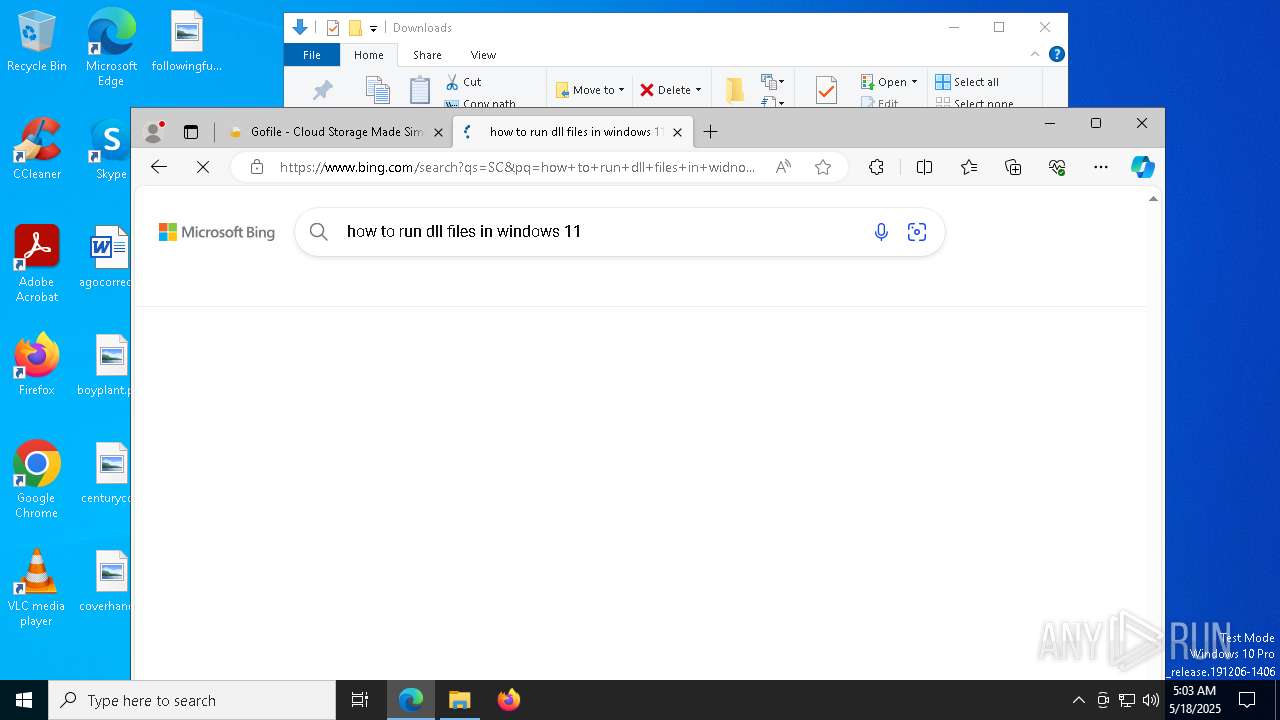Image resolution: width=1280 pixels, height=720 pixels.
Task: Click the Edge address bar URL
Action: point(517,167)
